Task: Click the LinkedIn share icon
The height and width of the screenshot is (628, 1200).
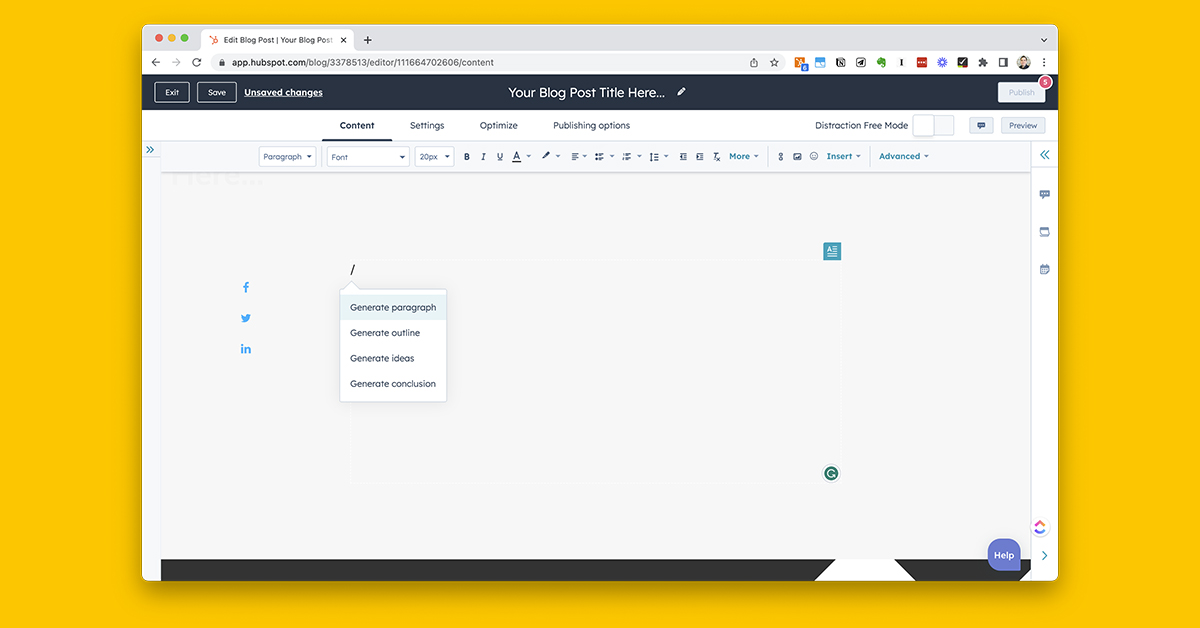Action: coord(246,349)
